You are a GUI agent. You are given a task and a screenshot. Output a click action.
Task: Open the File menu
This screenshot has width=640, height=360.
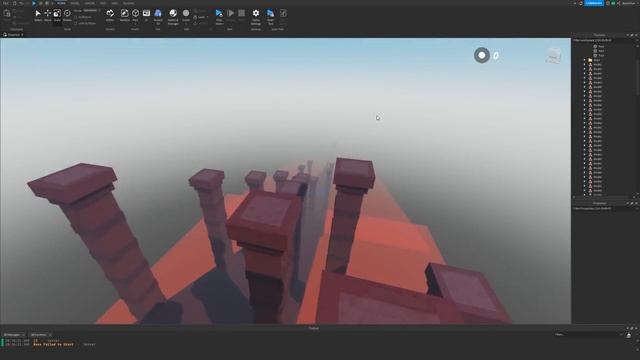pyautogui.click(x=5, y=3)
